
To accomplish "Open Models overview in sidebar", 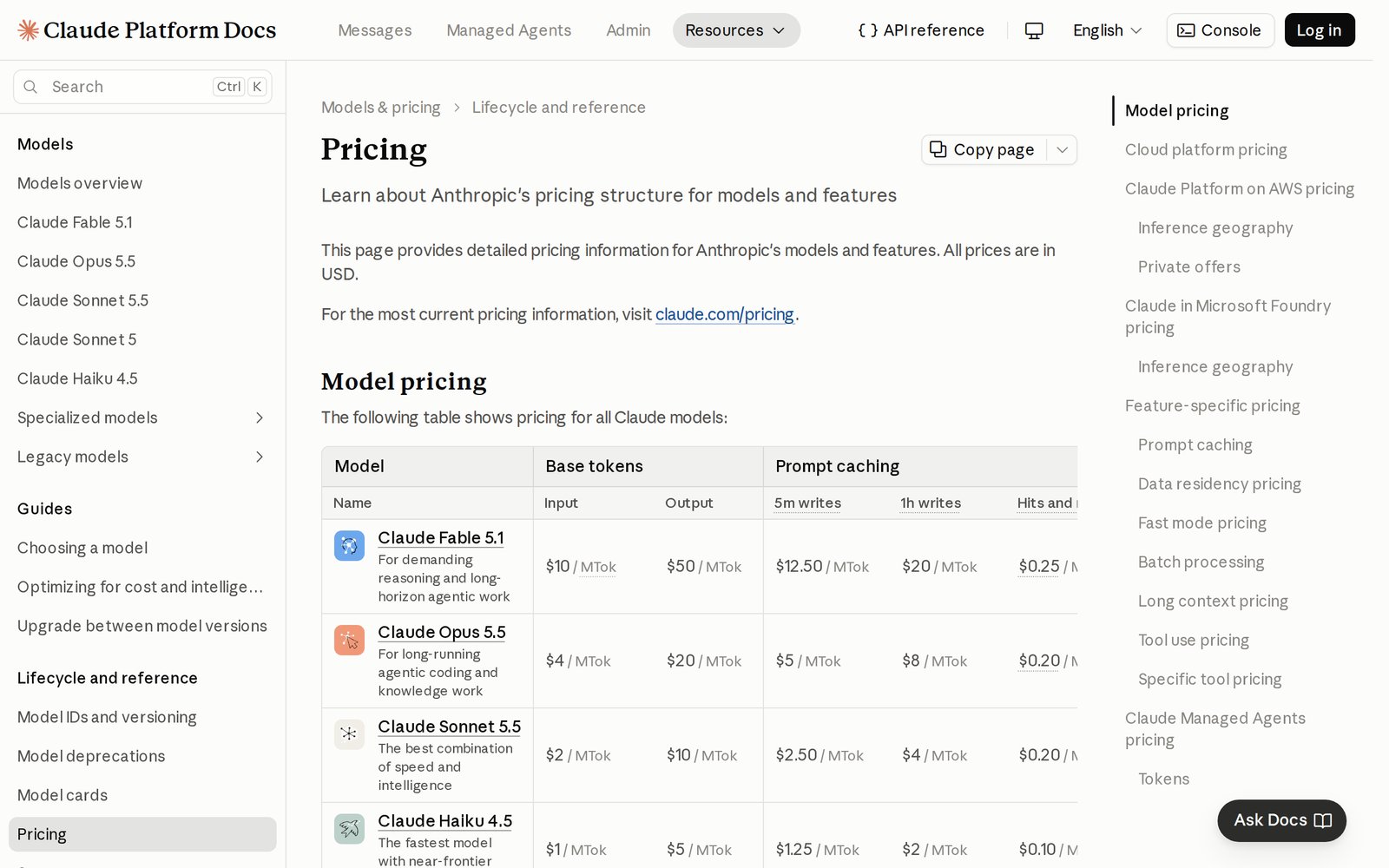I will pos(80,183).
